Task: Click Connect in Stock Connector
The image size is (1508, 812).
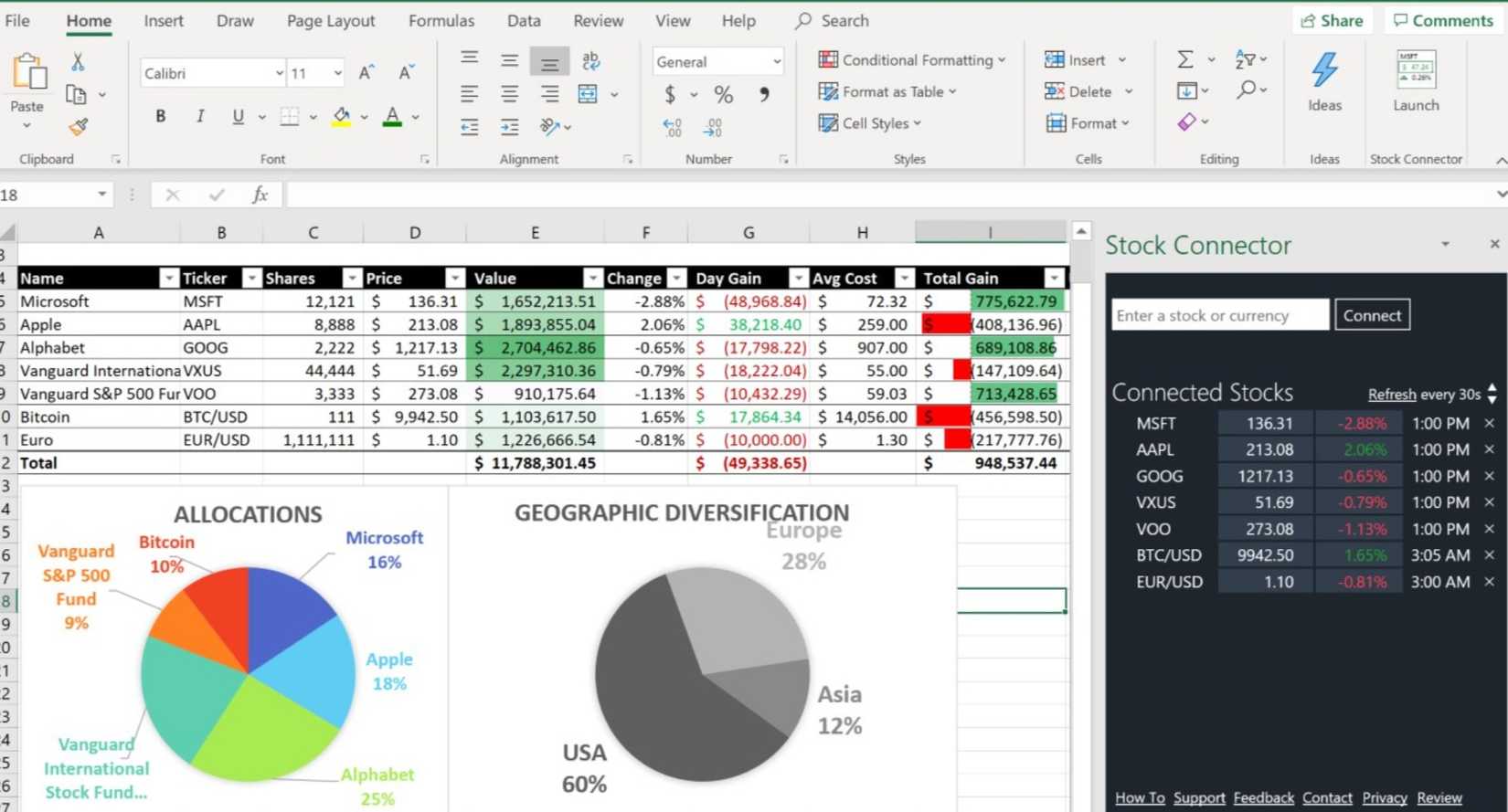Action: (1372, 315)
